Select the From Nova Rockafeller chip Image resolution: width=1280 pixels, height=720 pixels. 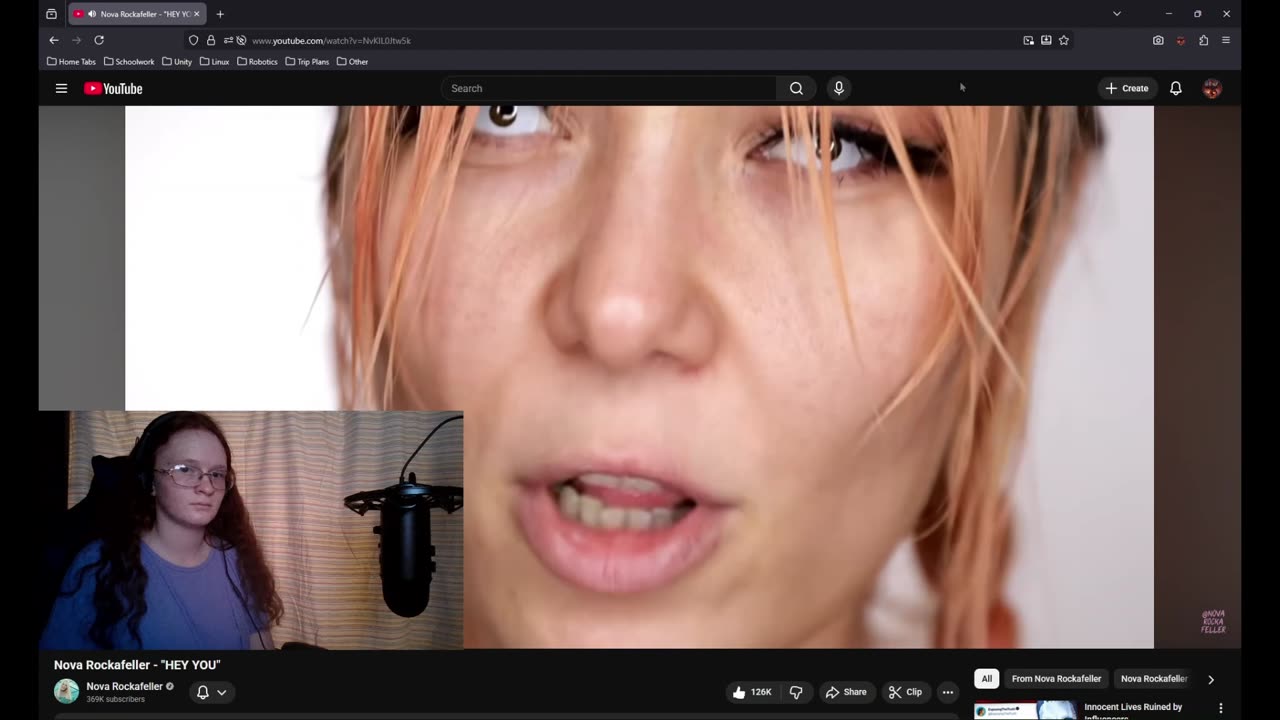[1056, 679]
